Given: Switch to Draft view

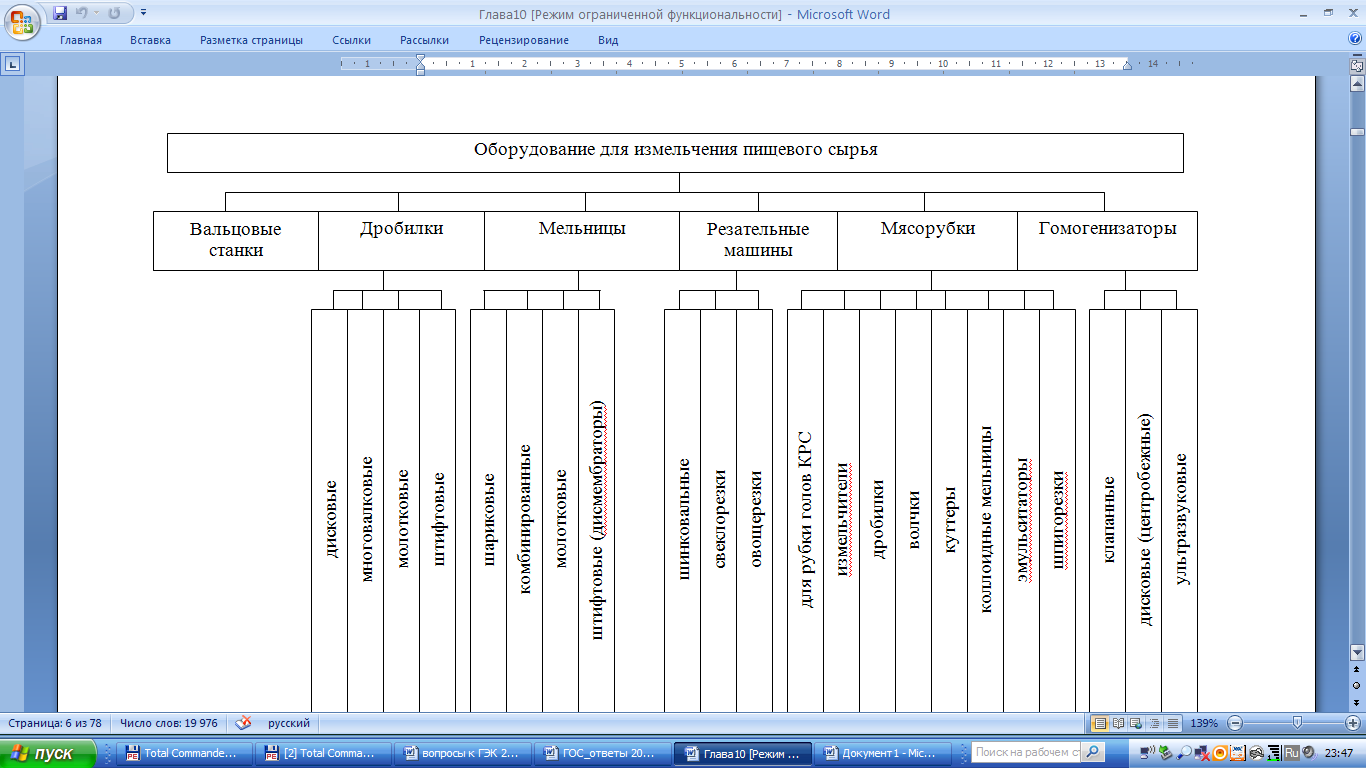Looking at the screenshot, I should (1173, 722).
